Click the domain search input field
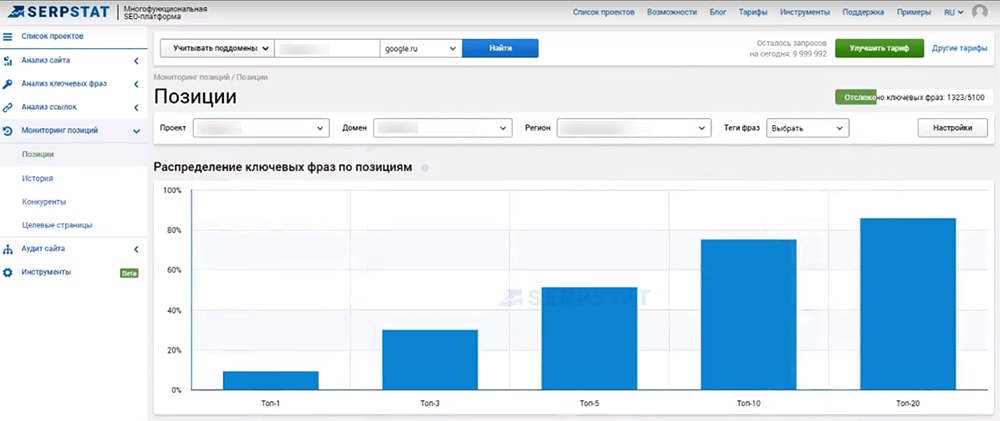 (327, 48)
